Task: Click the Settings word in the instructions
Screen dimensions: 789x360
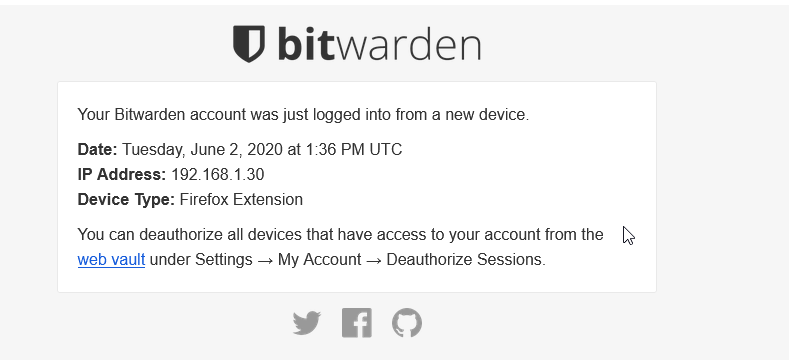Action: [x=223, y=260]
